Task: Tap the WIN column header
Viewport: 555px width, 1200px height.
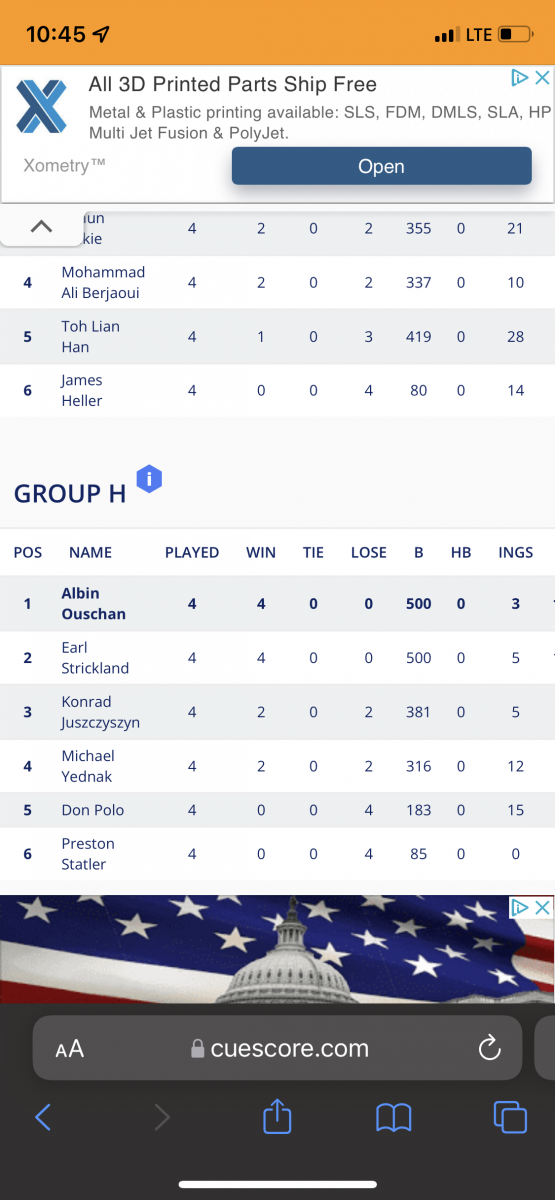Action: point(261,552)
